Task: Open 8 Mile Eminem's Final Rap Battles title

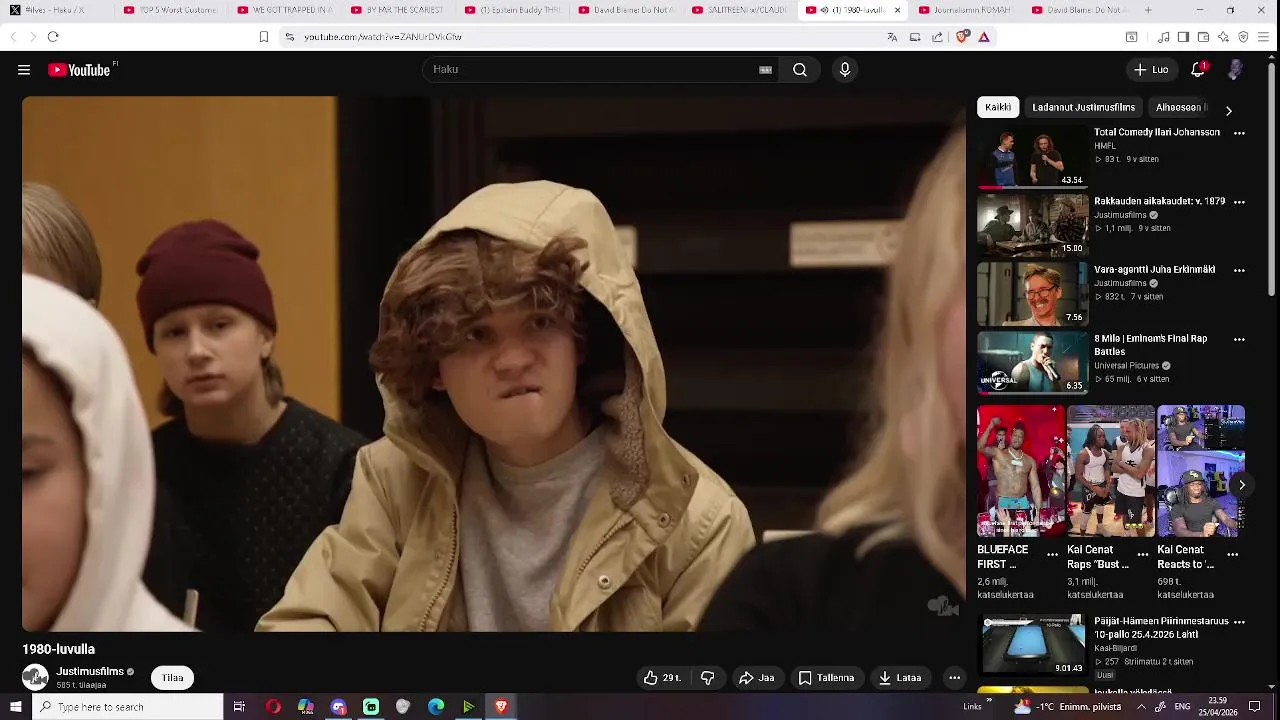Action: [x=1151, y=345]
